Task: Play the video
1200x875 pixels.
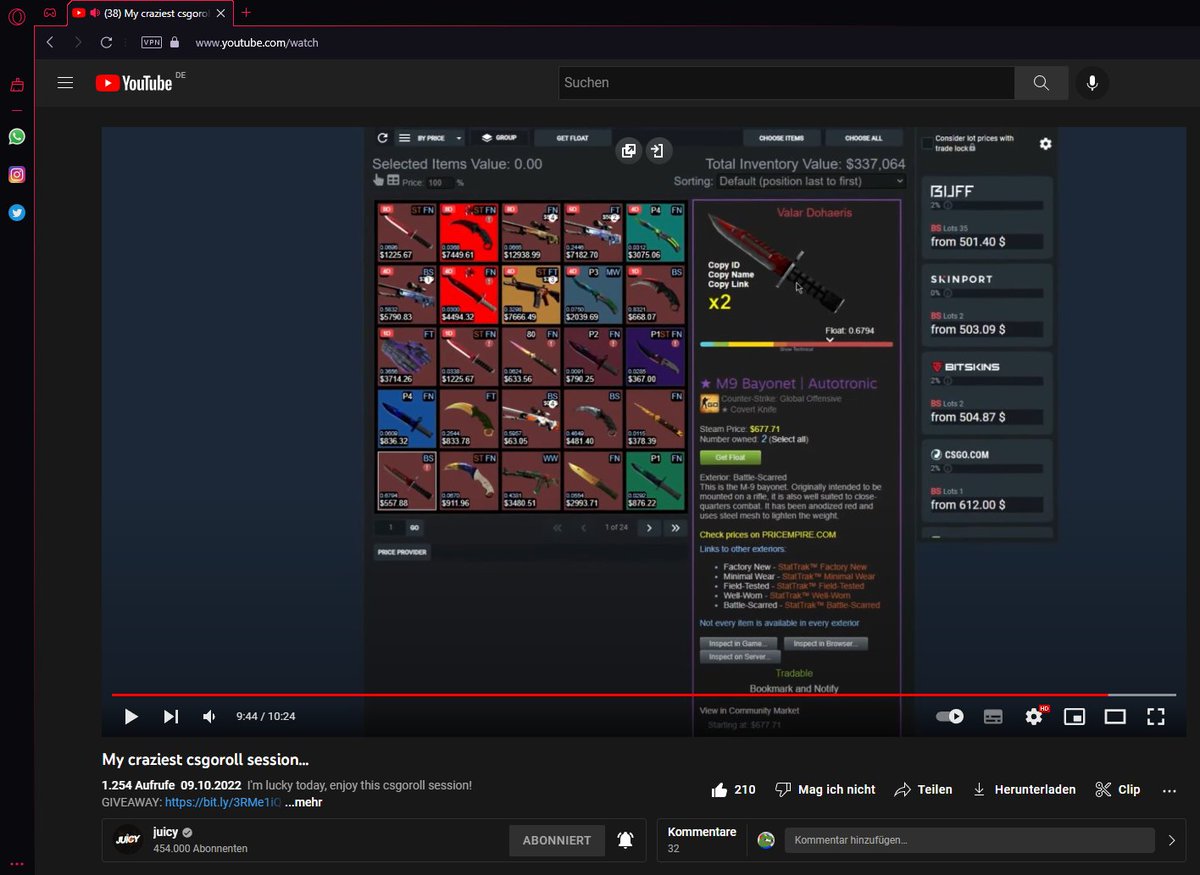Action: click(131, 716)
